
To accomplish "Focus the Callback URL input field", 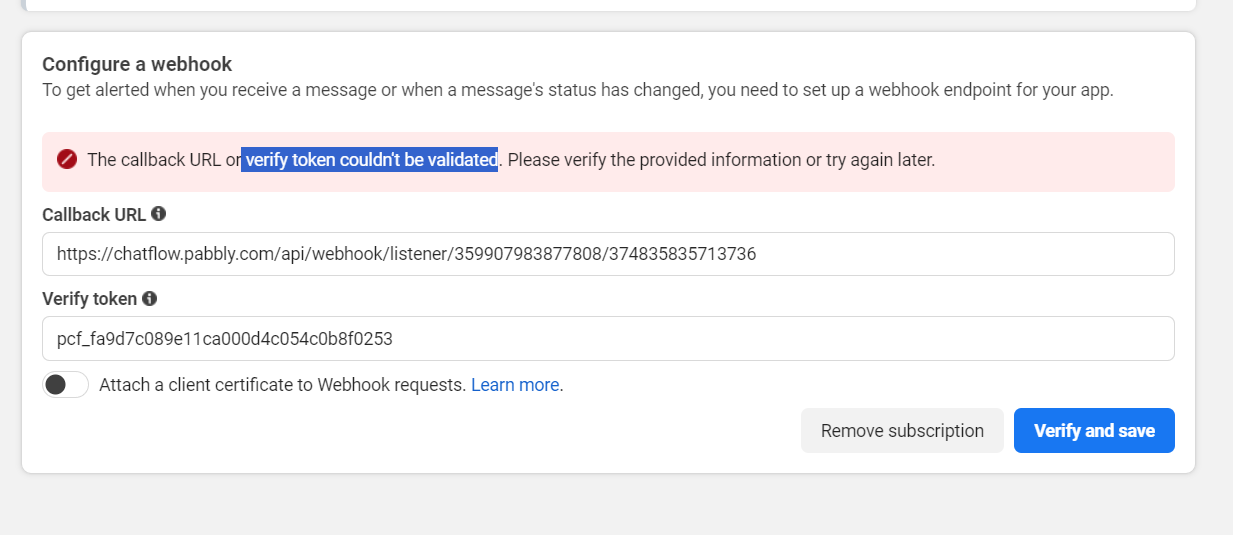I will [x=900, y=254].
